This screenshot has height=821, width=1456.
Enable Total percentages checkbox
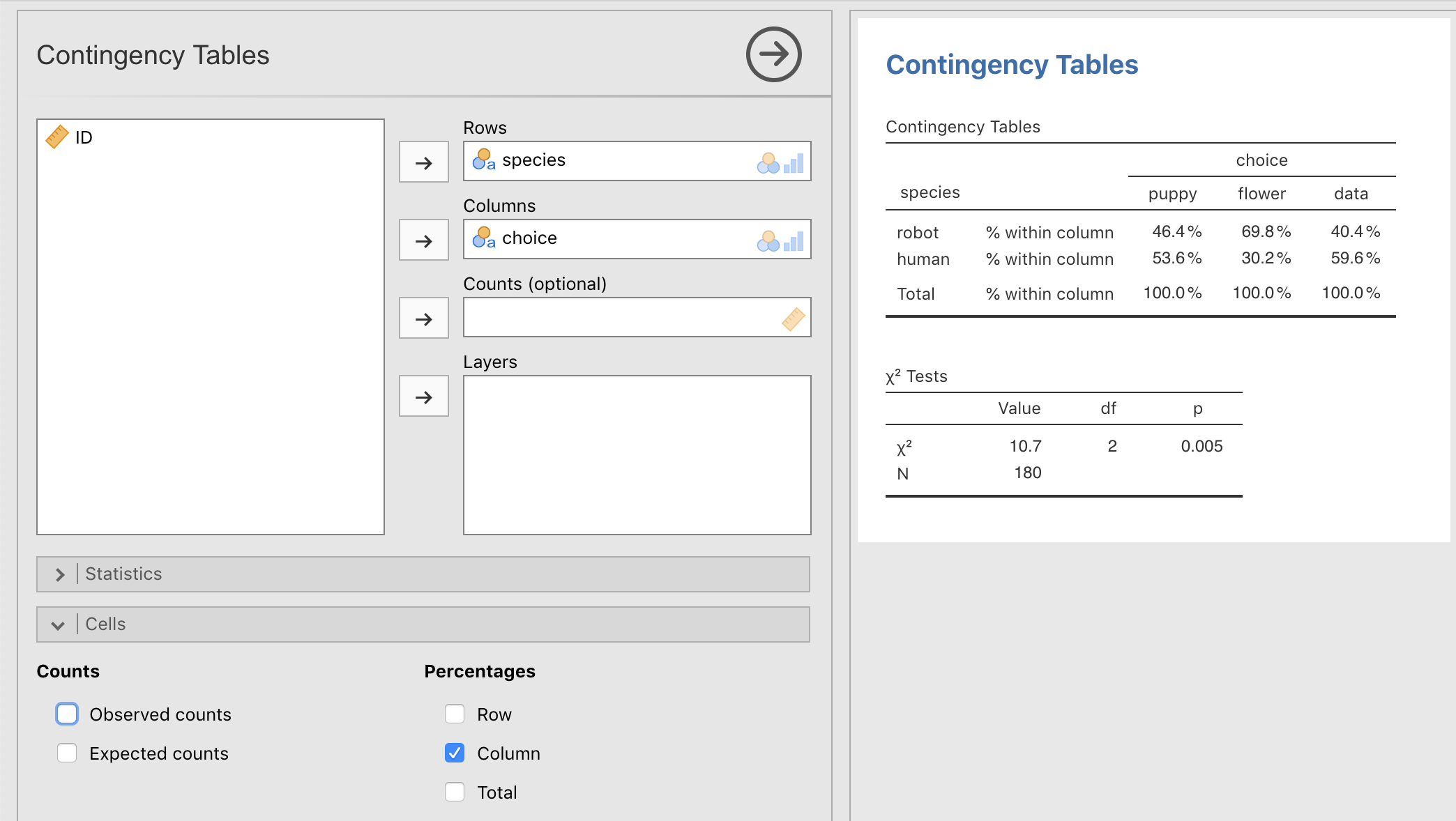455,792
